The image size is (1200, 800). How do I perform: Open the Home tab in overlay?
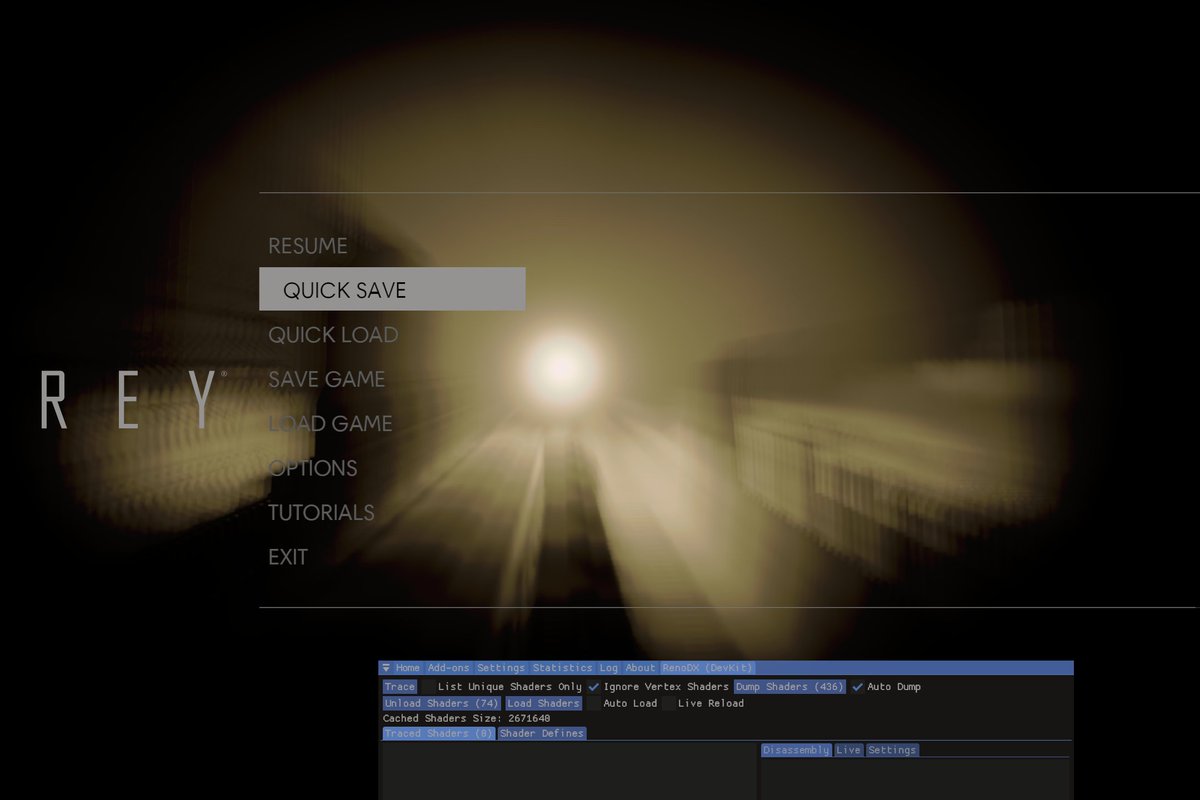click(x=407, y=668)
